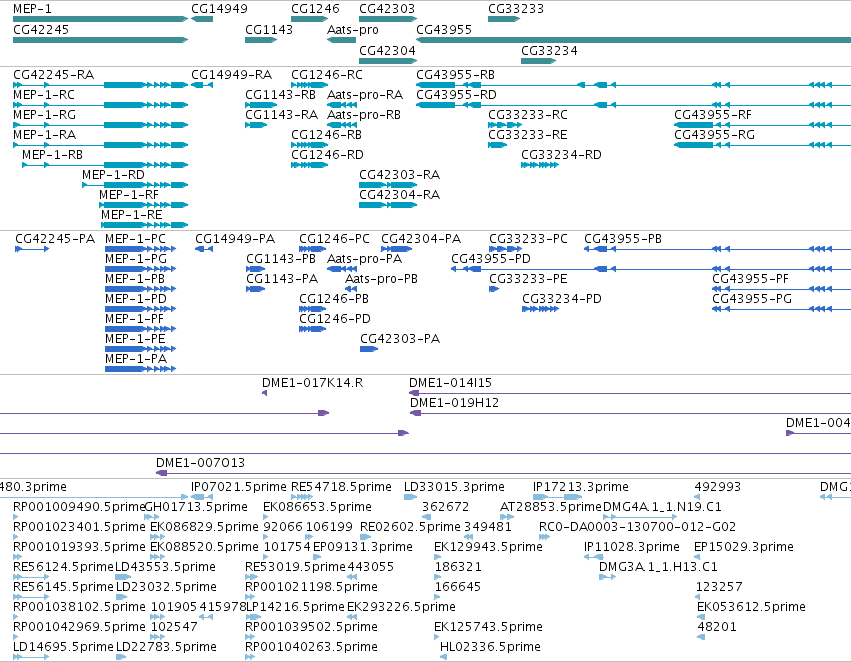This screenshot has width=851, height=662.
Task: Select protein CG42245-PA
Action: [x=32, y=249]
